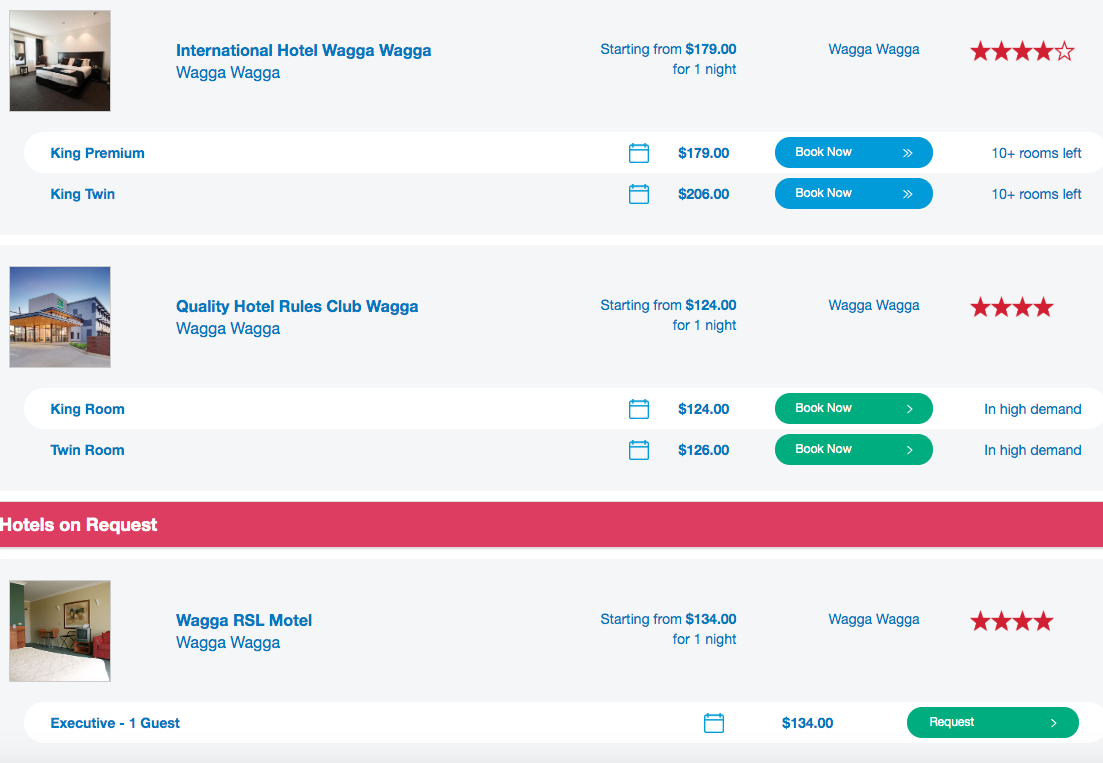Request the Executive - 1 Guest room
The height and width of the screenshot is (763, 1103).
993,722
